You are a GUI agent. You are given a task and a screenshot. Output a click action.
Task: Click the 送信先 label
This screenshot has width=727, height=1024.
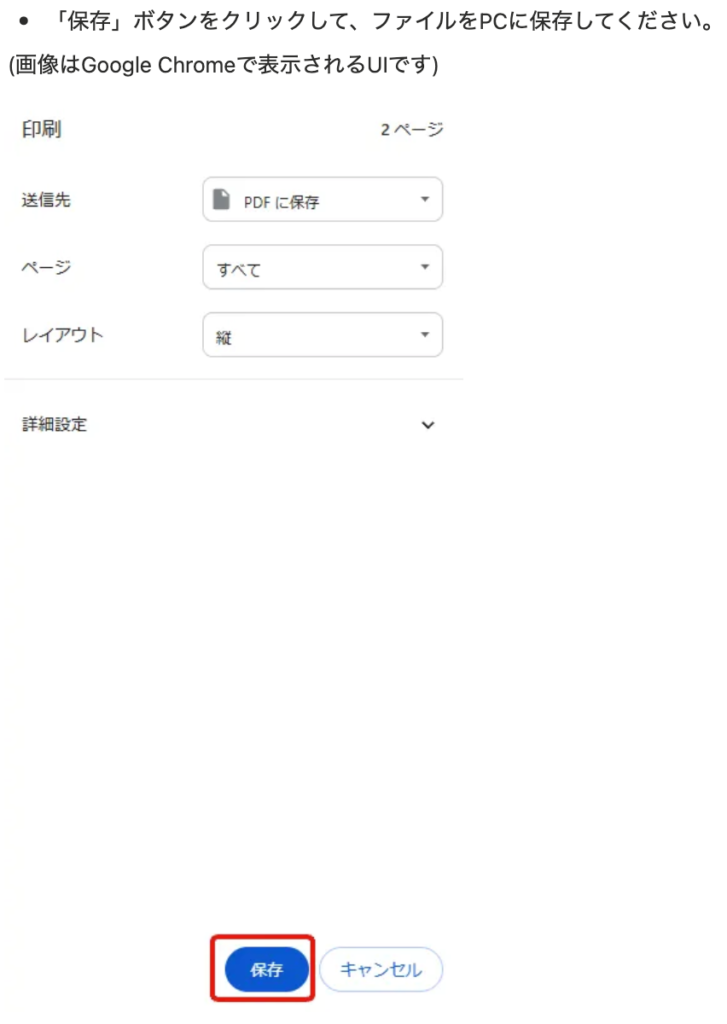46,200
